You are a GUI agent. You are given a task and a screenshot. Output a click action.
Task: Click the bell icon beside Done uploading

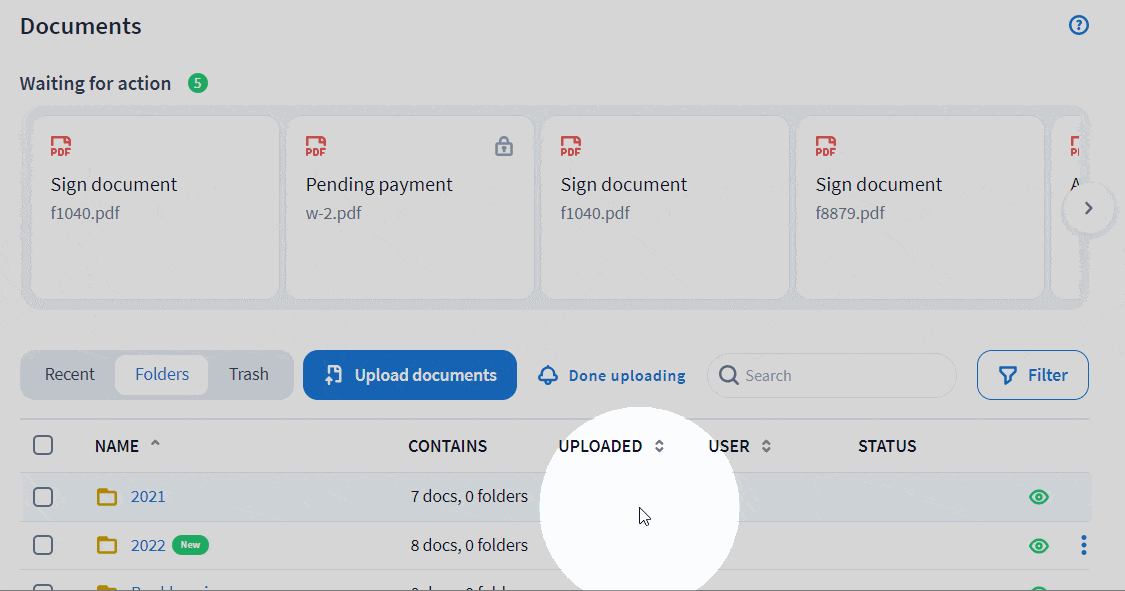click(547, 376)
